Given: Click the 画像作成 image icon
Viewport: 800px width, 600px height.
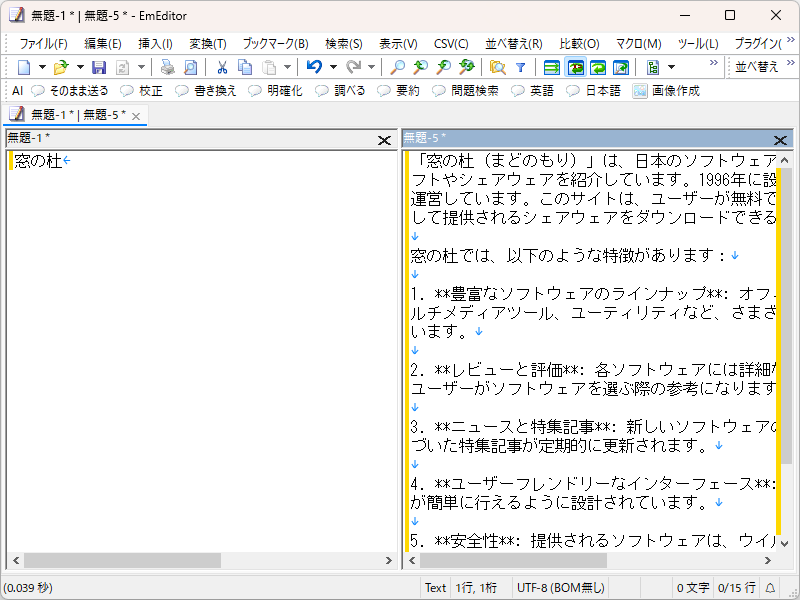Looking at the screenshot, I should pyautogui.click(x=640, y=91).
